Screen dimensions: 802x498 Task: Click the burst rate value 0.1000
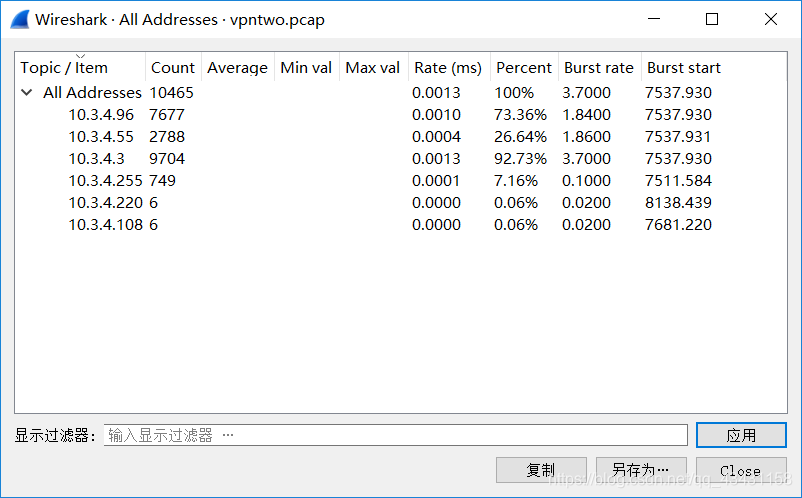click(x=586, y=180)
